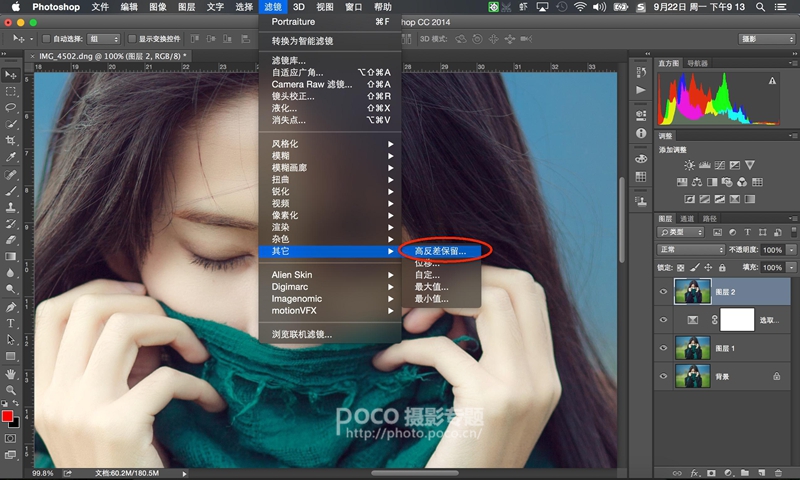Click the red foreground color swatch
This screenshot has height=480, width=800.
9,415
